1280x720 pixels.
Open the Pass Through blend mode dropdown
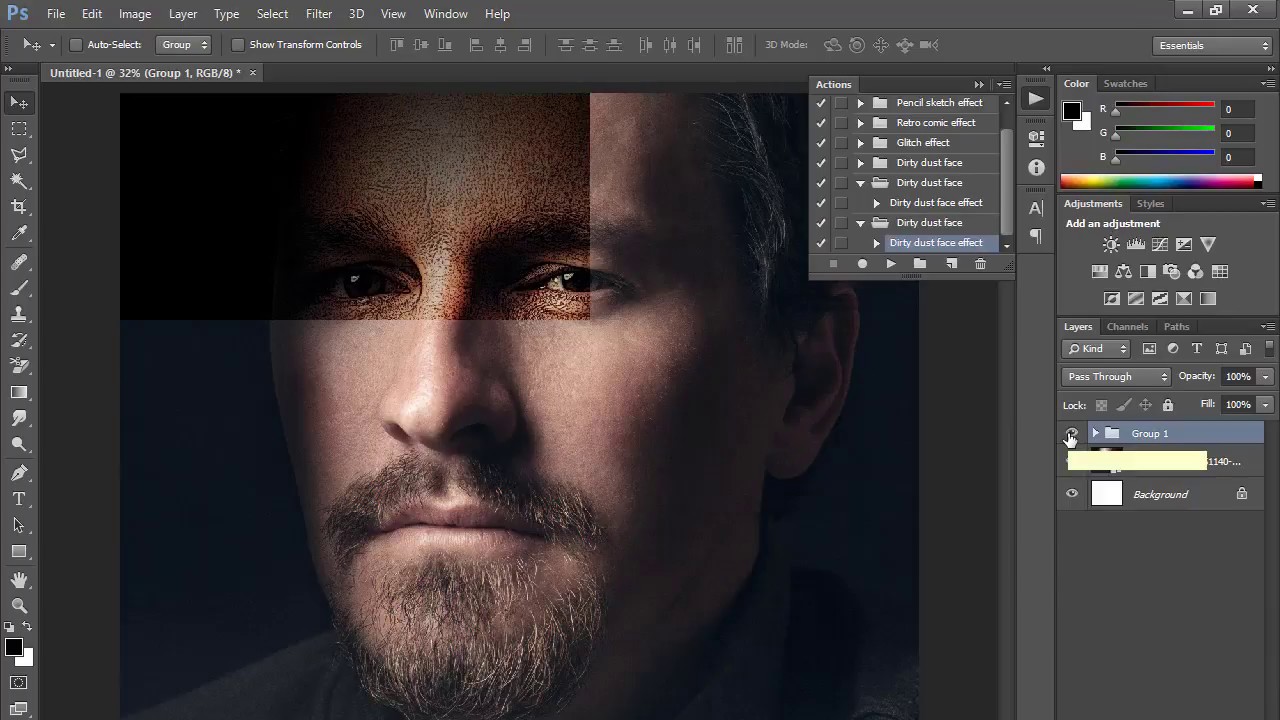[x=1116, y=377]
